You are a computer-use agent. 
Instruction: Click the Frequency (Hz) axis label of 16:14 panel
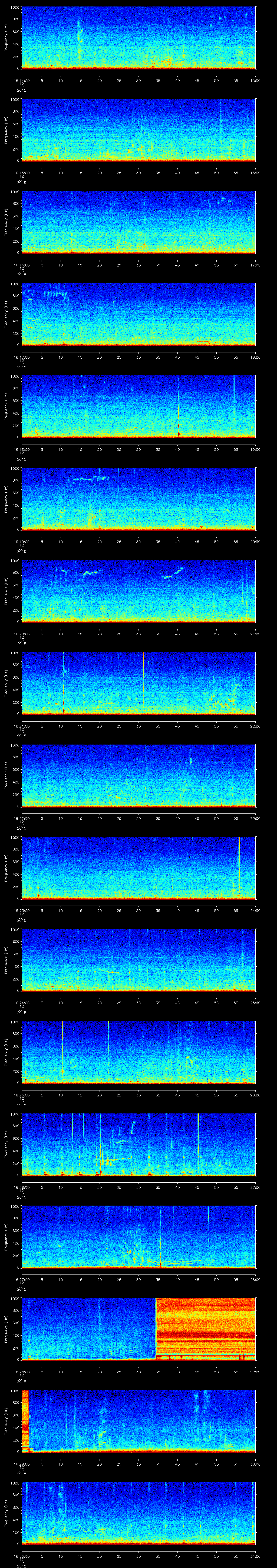pyautogui.click(x=6, y=38)
